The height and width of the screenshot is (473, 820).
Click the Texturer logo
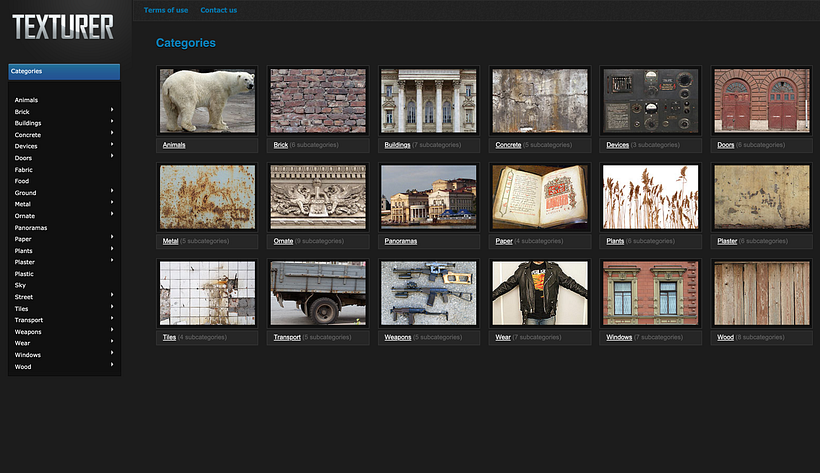63,28
